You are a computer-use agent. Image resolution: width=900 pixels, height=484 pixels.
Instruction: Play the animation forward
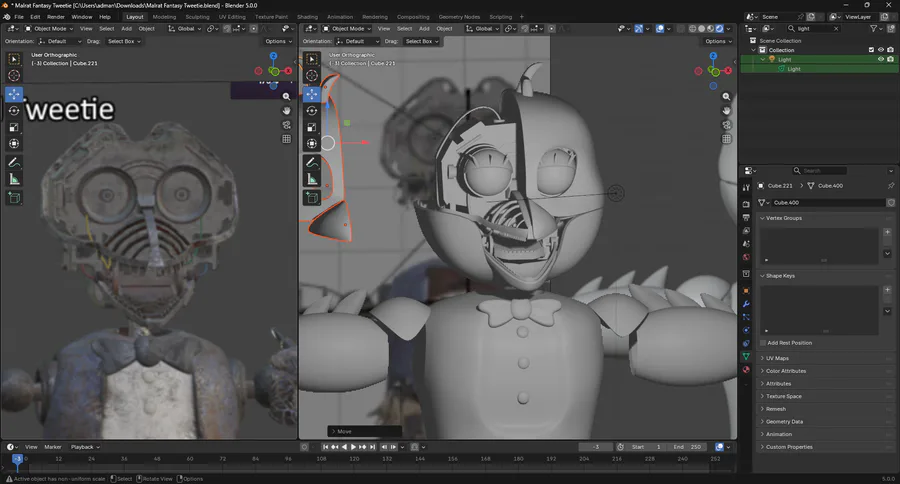[x=354, y=447]
